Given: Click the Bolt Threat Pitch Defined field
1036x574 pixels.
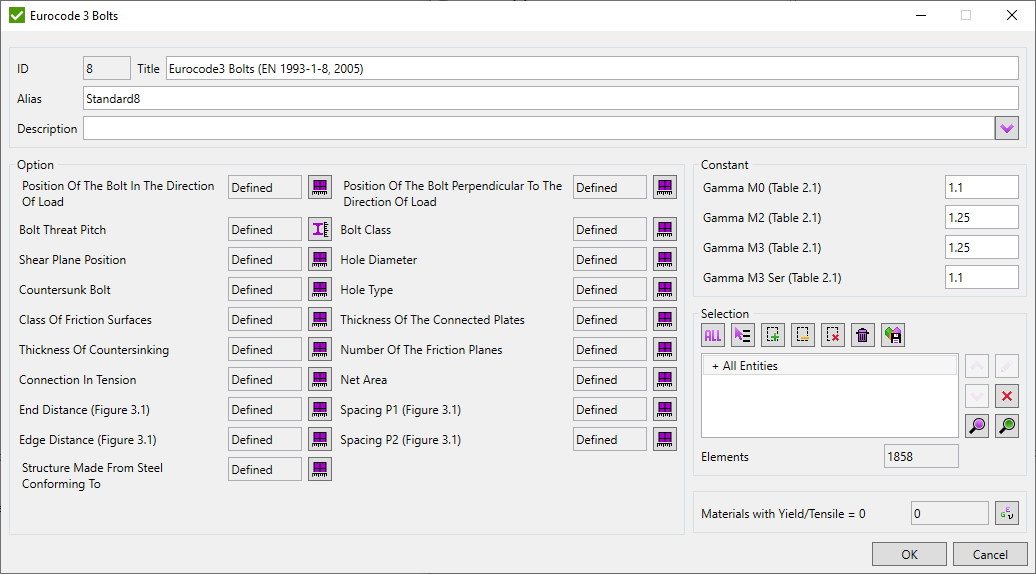Looking at the screenshot, I should coord(265,229).
